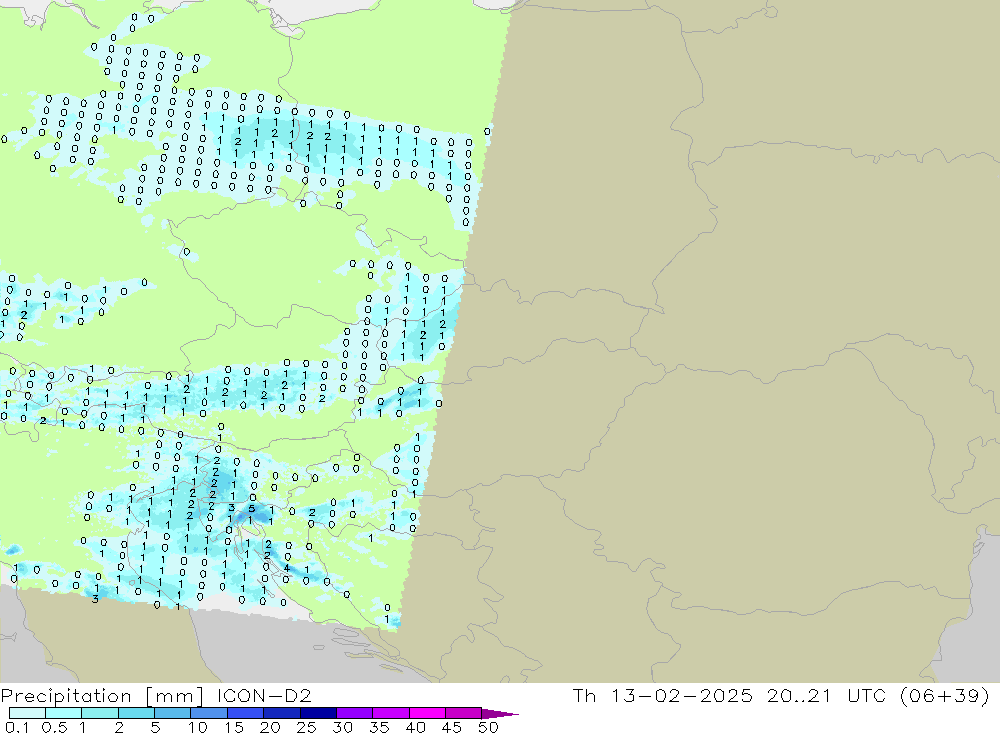Click the 0.1–0.5 mm palest cyan legend swatch
Screen dimensions: 1000x733
coord(27,713)
